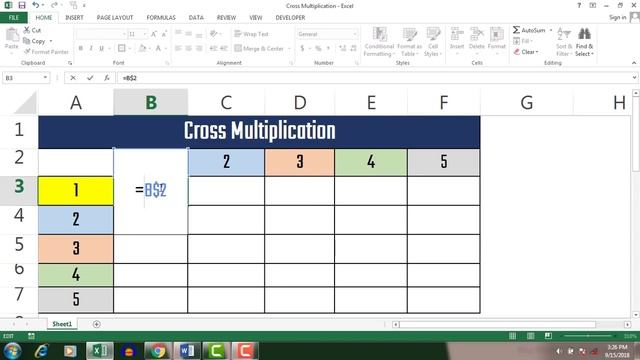The width and height of the screenshot is (640, 360).
Task: Click the Format cells icon
Action: click(496, 34)
